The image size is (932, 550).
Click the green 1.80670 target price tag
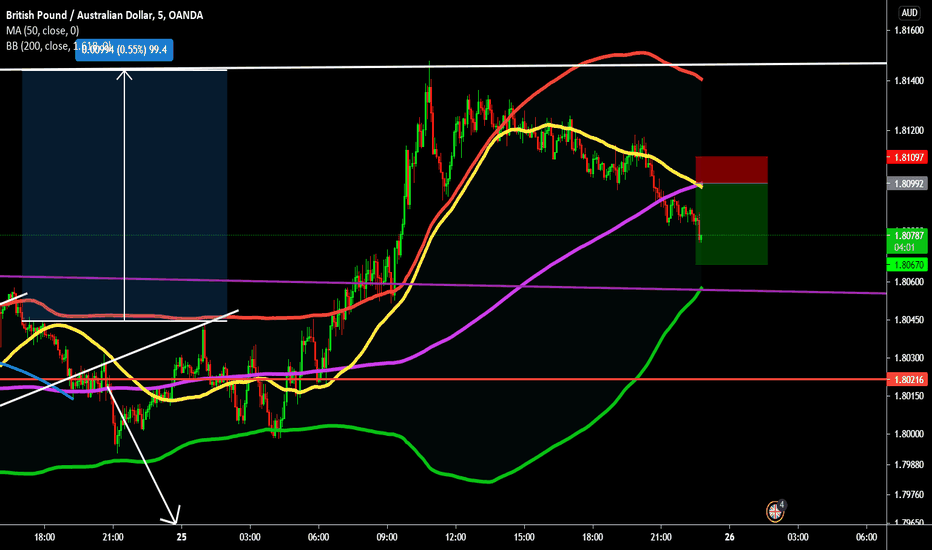pos(906,265)
